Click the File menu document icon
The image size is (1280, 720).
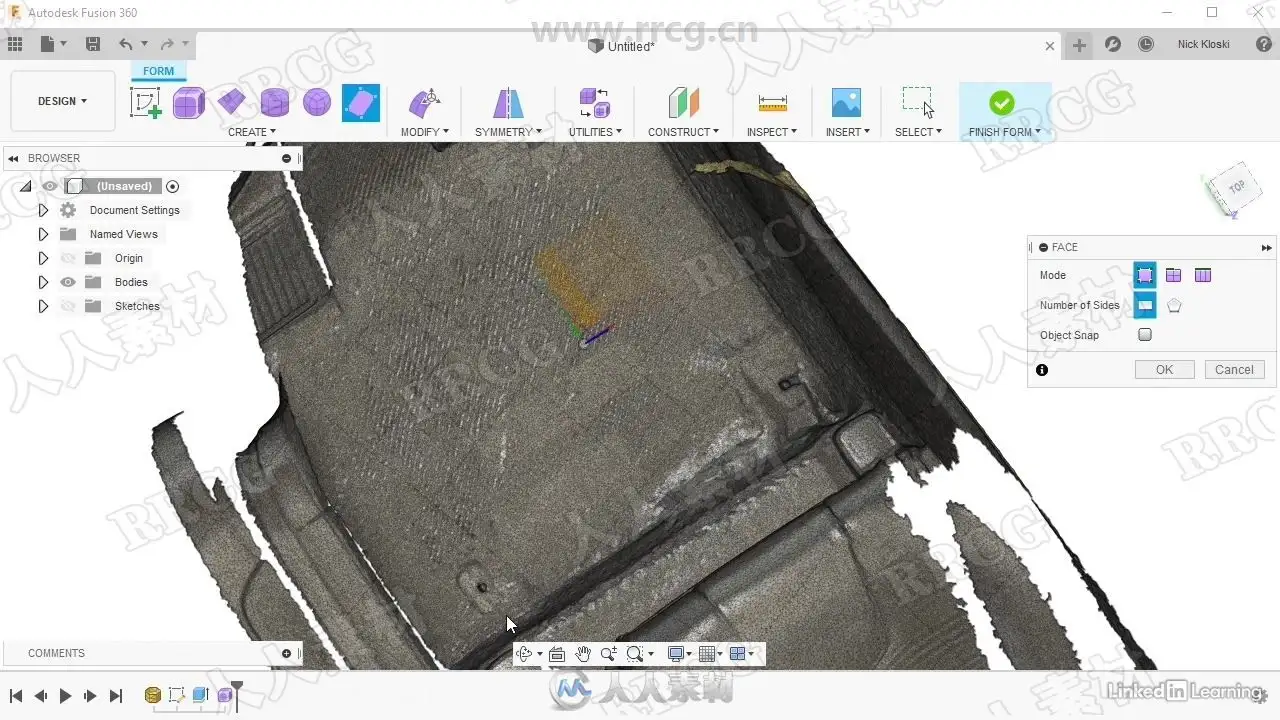48,44
